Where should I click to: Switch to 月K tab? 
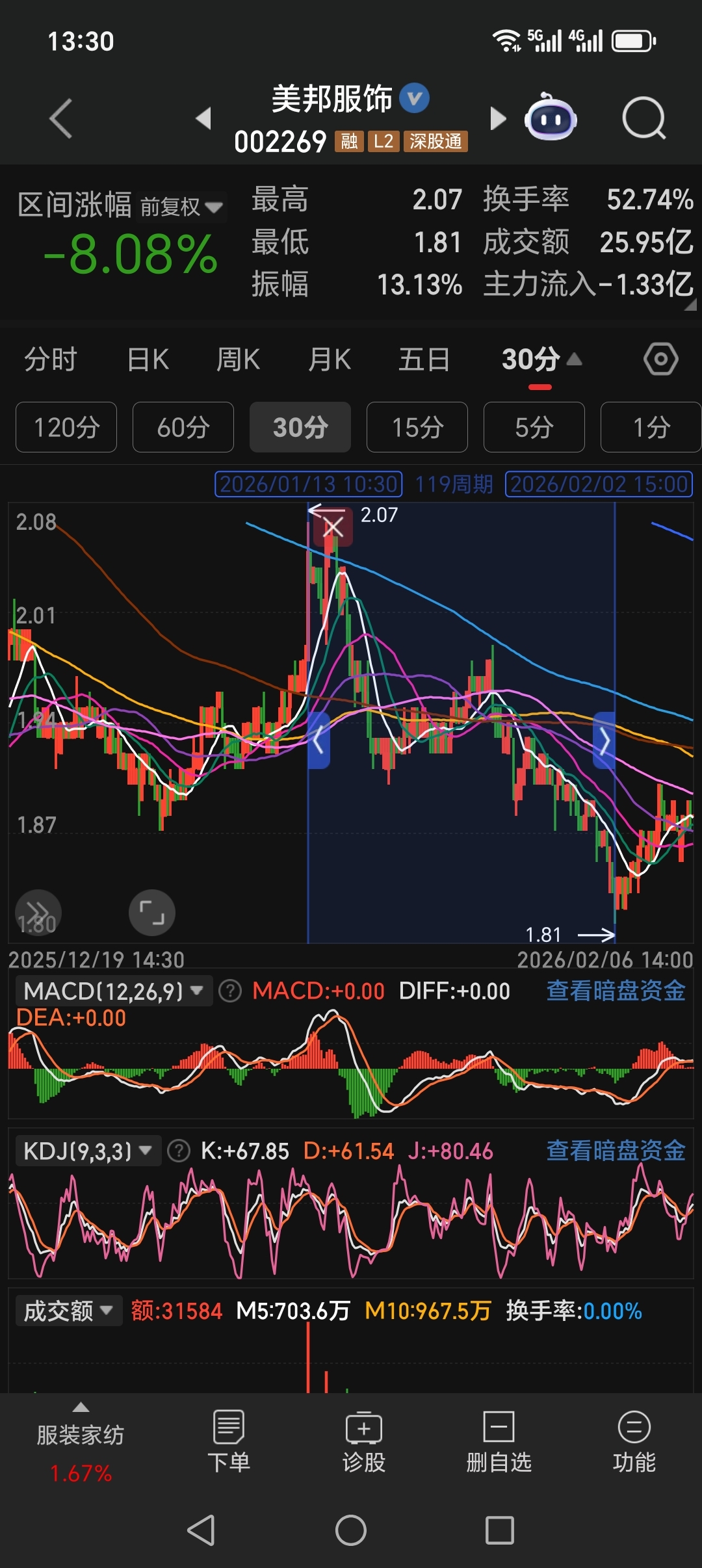(330, 359)
